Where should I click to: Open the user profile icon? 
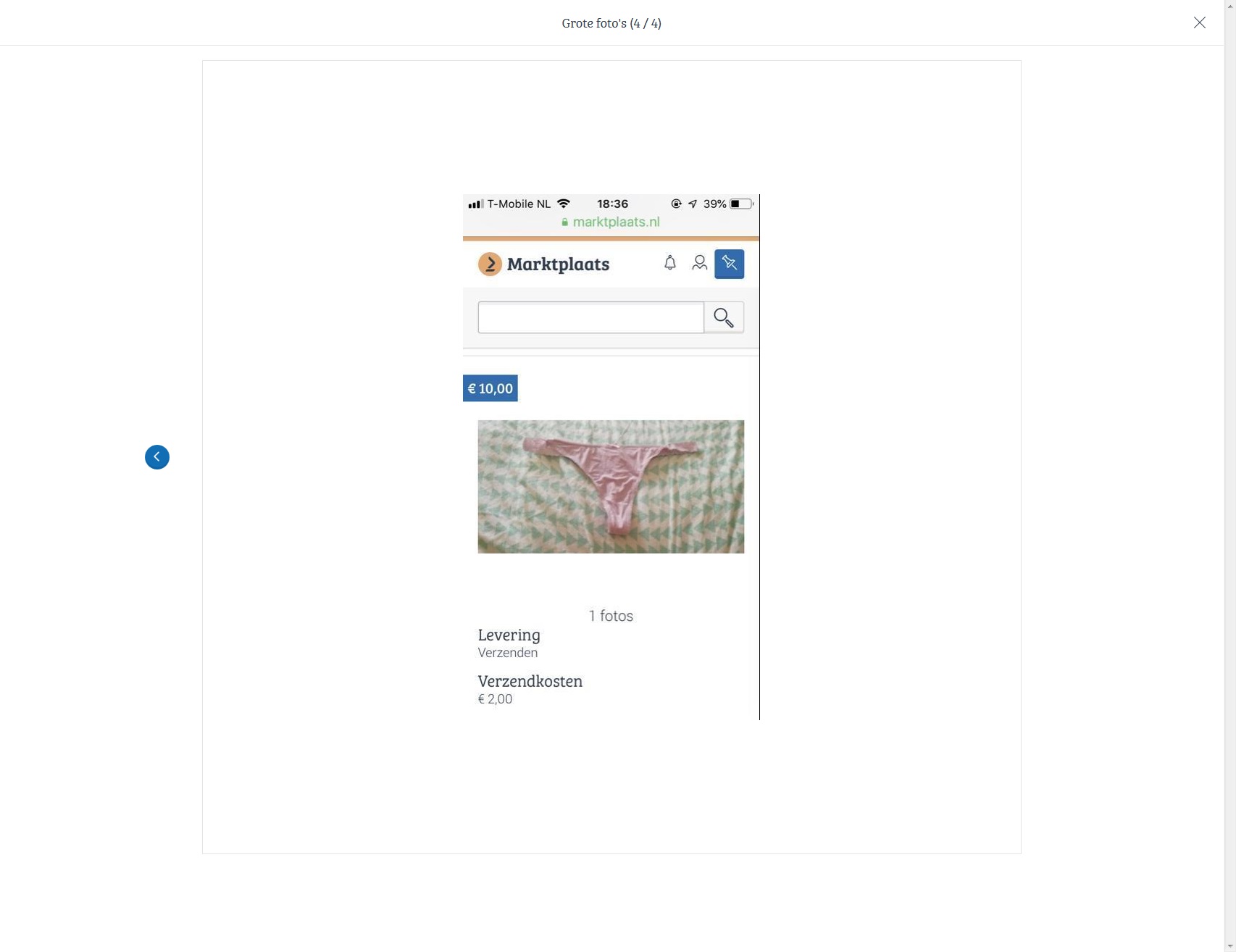point(699,263)
